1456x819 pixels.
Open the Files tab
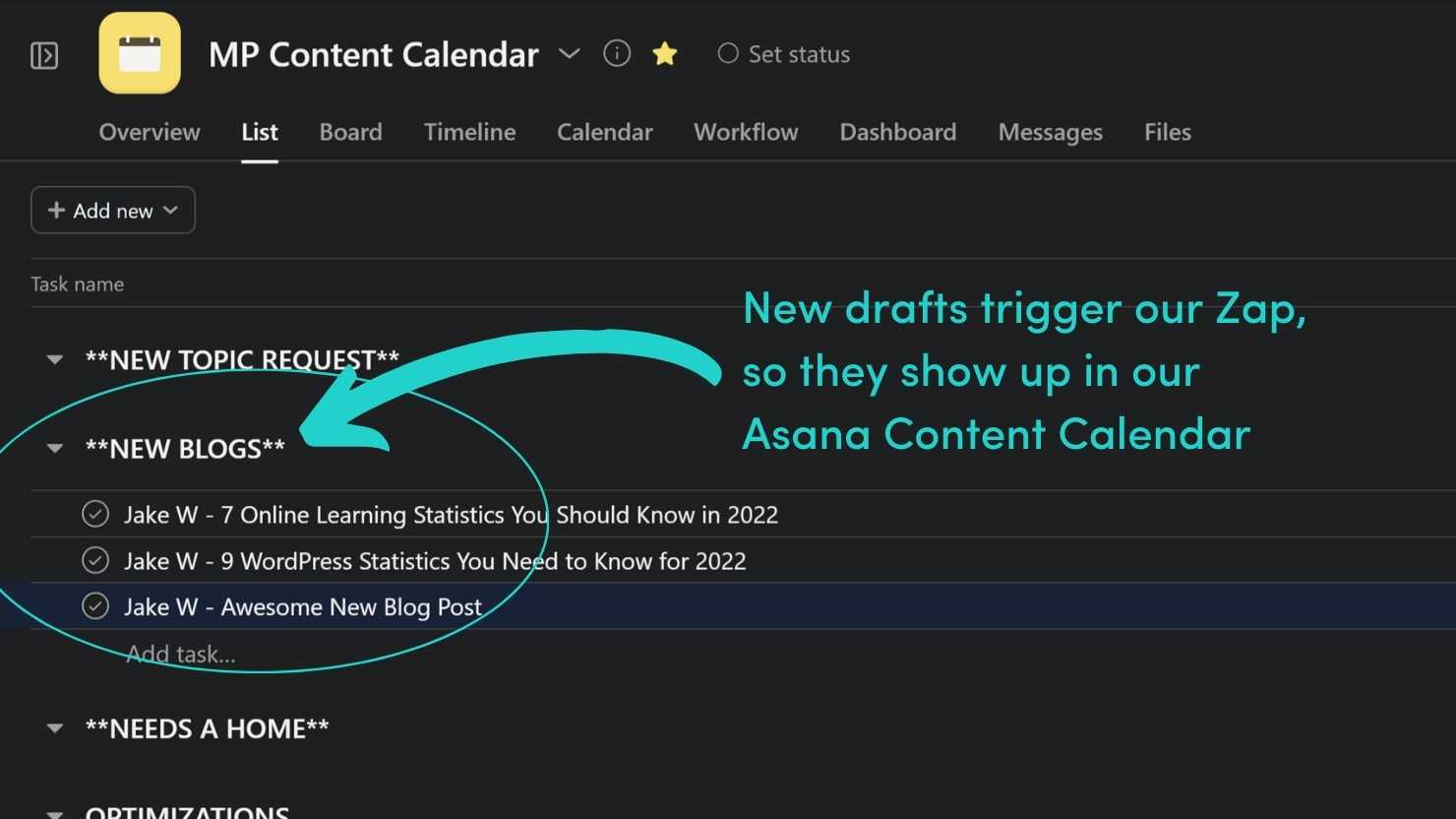(1167, 132)
